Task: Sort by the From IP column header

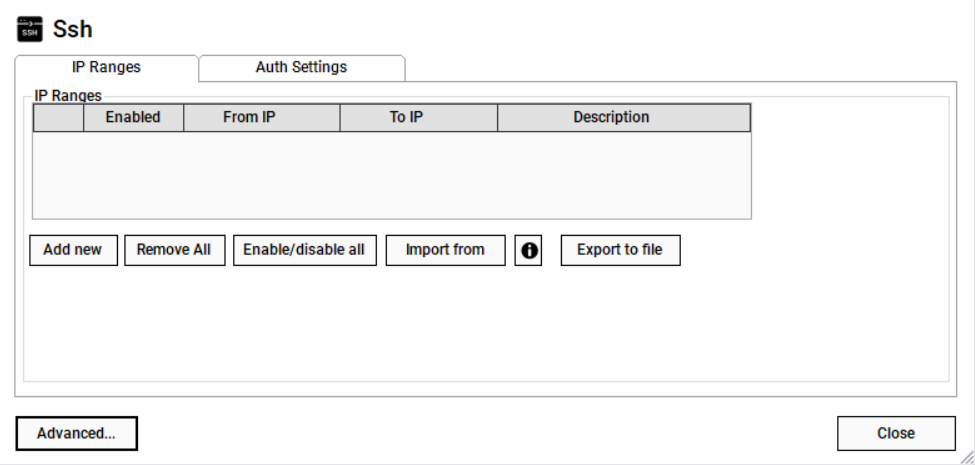Action: click(249, 118)
